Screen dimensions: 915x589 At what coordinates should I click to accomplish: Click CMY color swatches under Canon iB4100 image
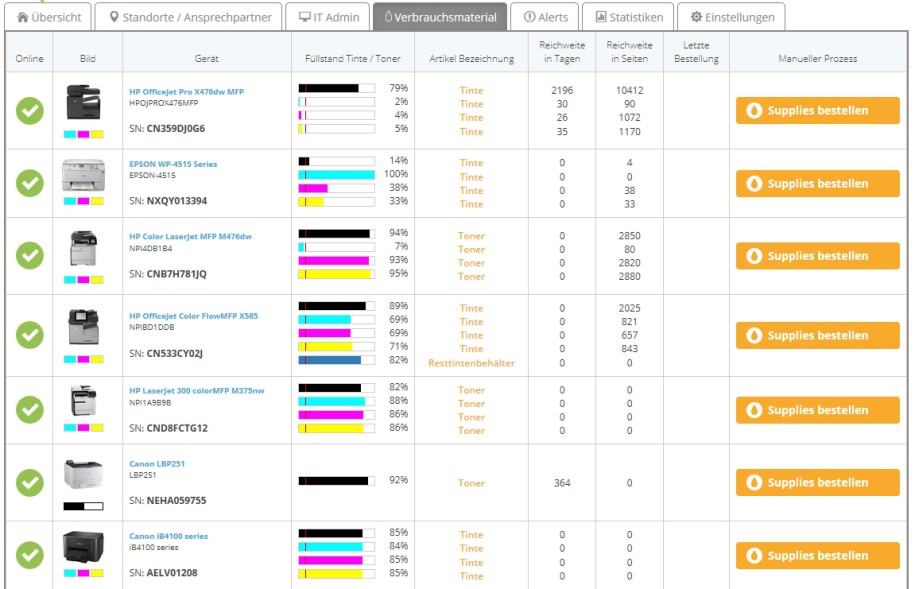(83, 573)
